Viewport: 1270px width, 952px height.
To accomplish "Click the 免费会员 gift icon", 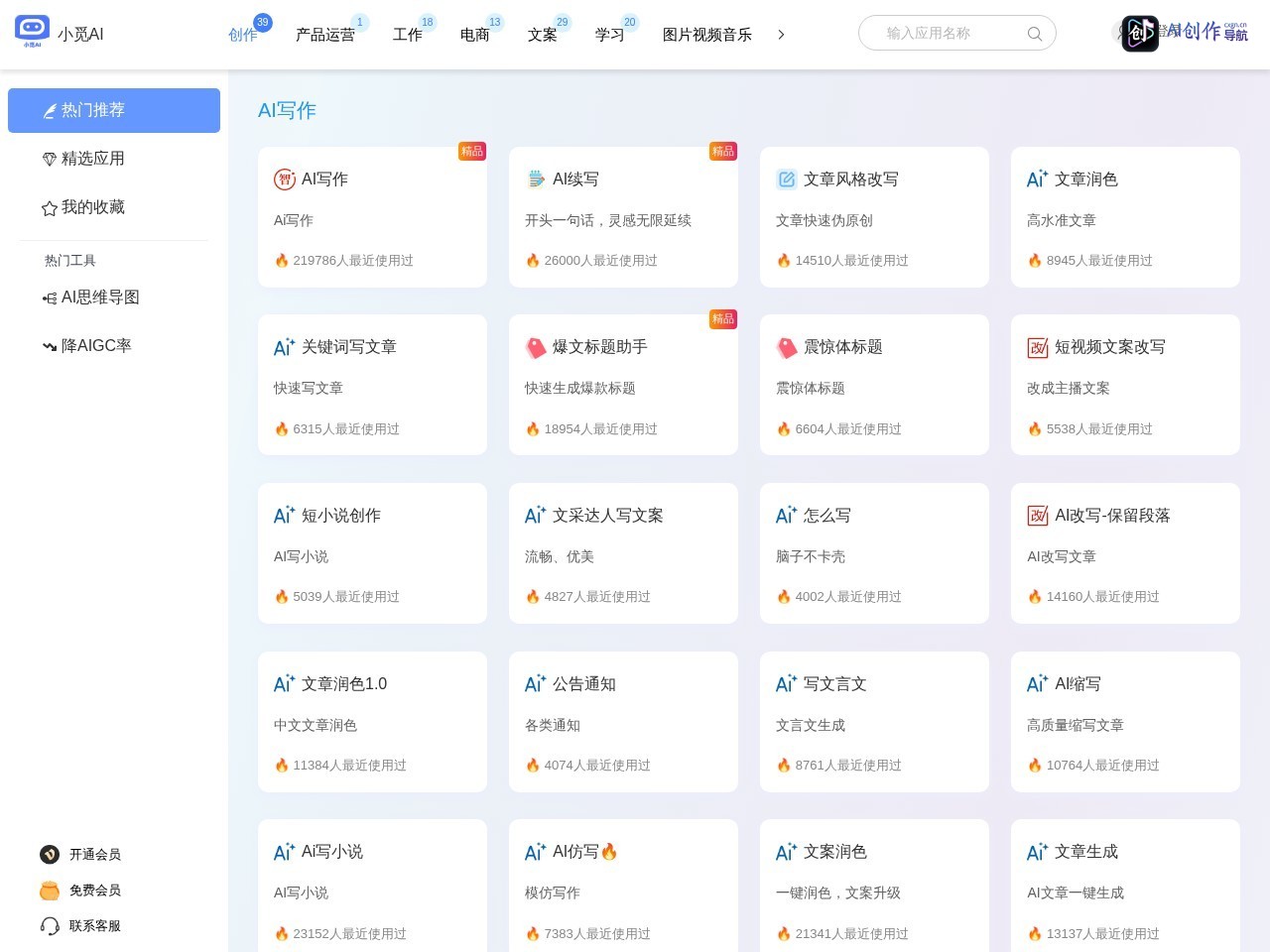I will coord(50,891).
